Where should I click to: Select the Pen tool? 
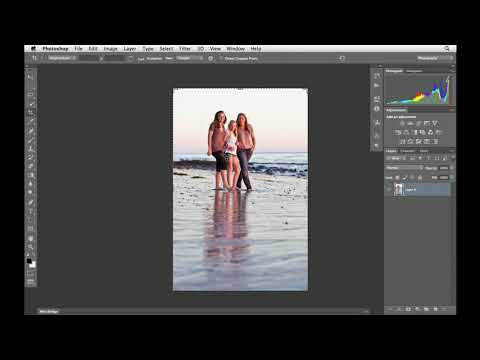[30, 202]
